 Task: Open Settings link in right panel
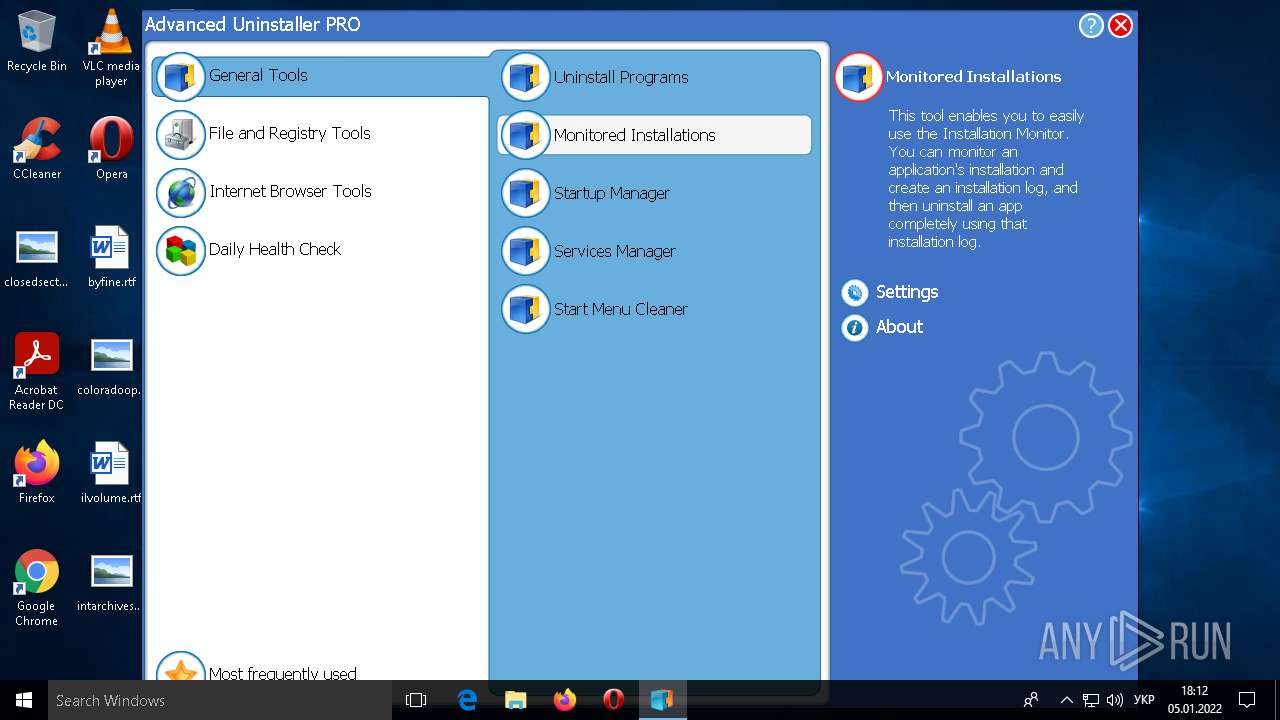tap(906, 292)
